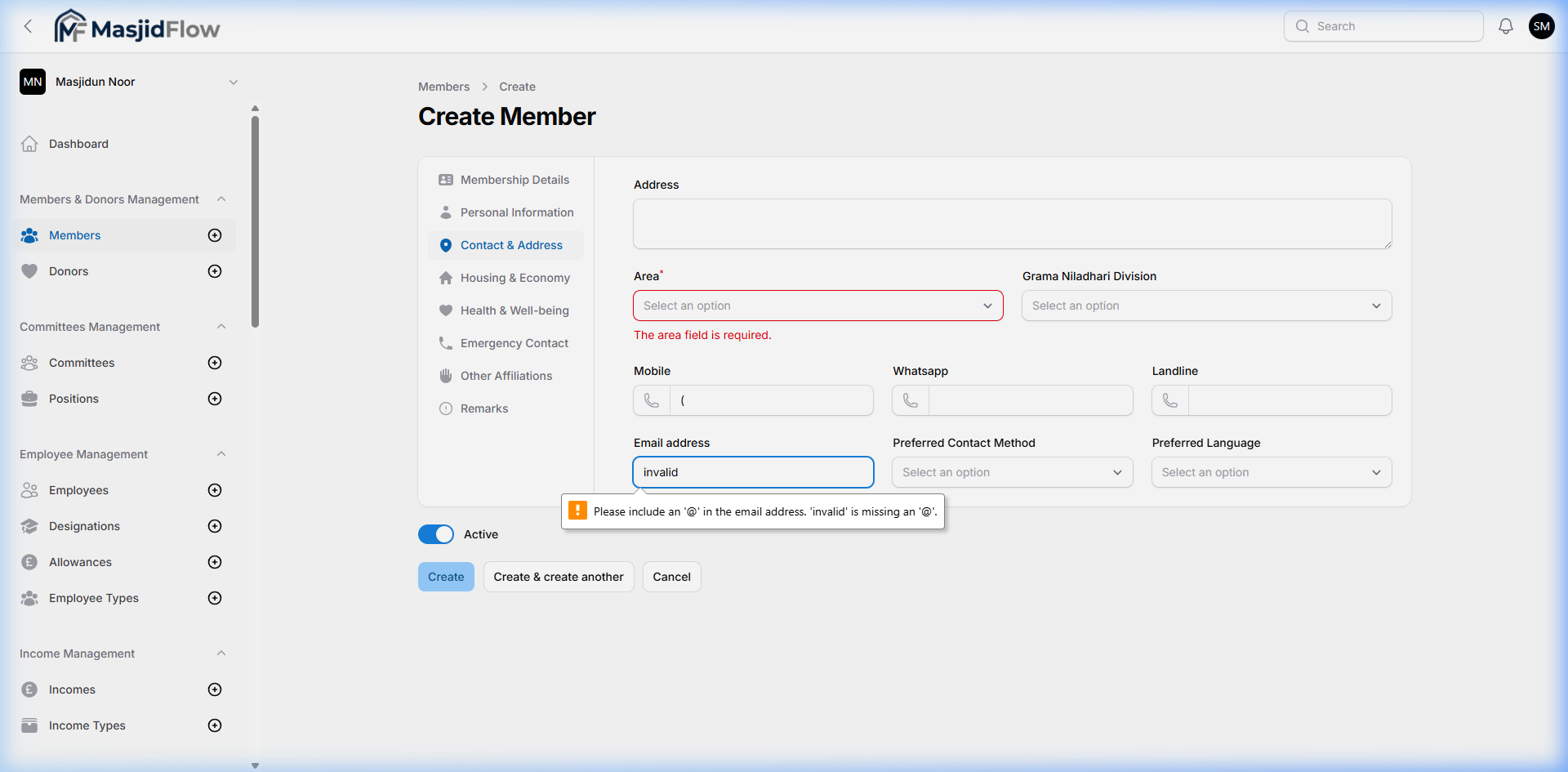
Task: Open the plus icon beside Employees
Action: point(214,490)
